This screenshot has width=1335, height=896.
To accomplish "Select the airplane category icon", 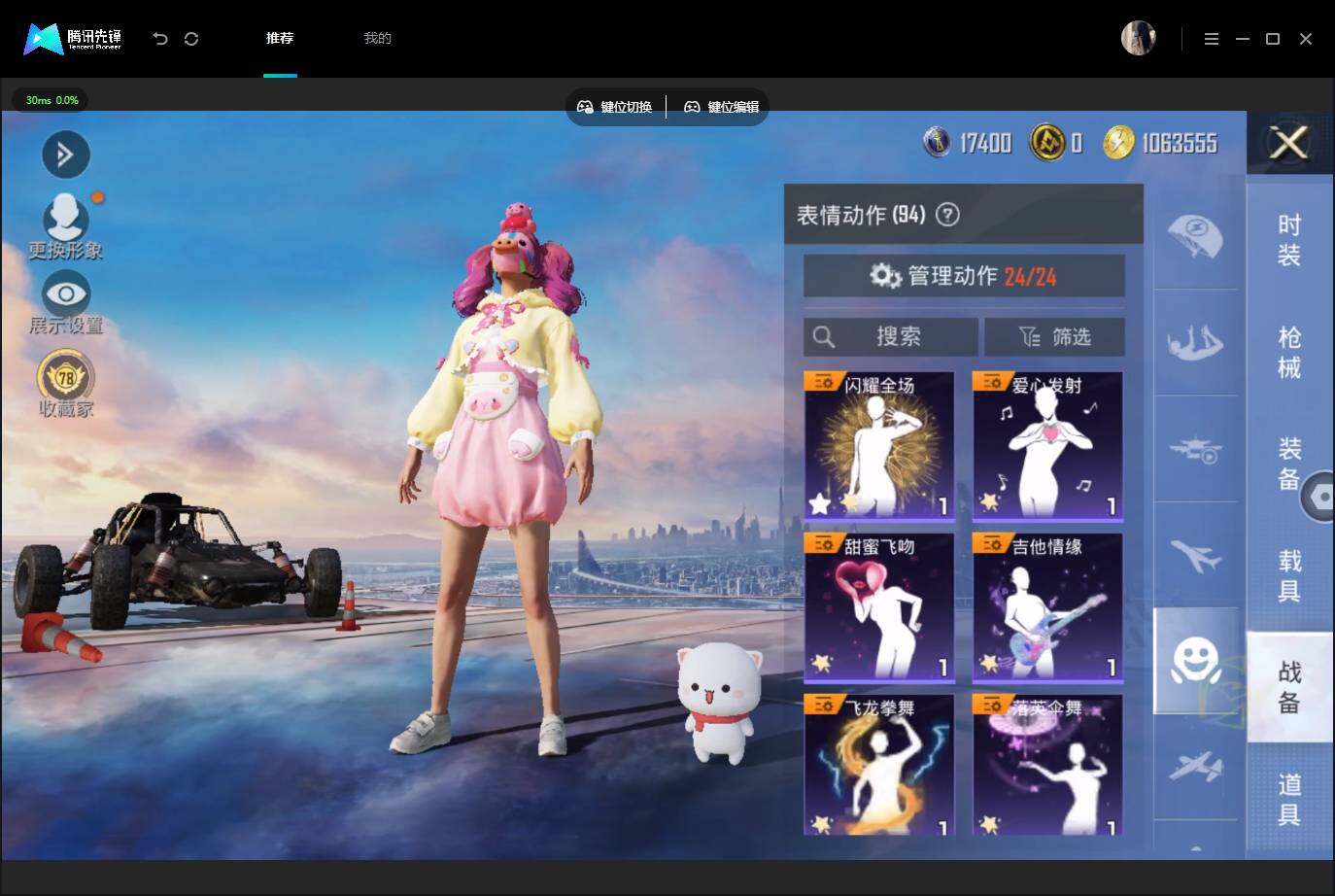I will click(x=1195, y=556).
